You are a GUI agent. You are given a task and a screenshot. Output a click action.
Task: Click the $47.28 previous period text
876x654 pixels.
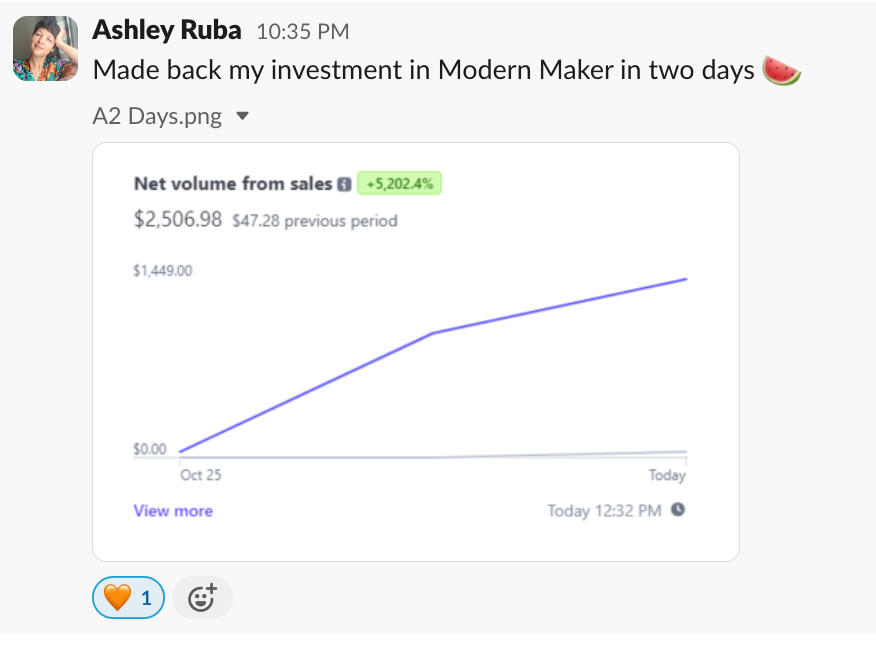point(315,221)
